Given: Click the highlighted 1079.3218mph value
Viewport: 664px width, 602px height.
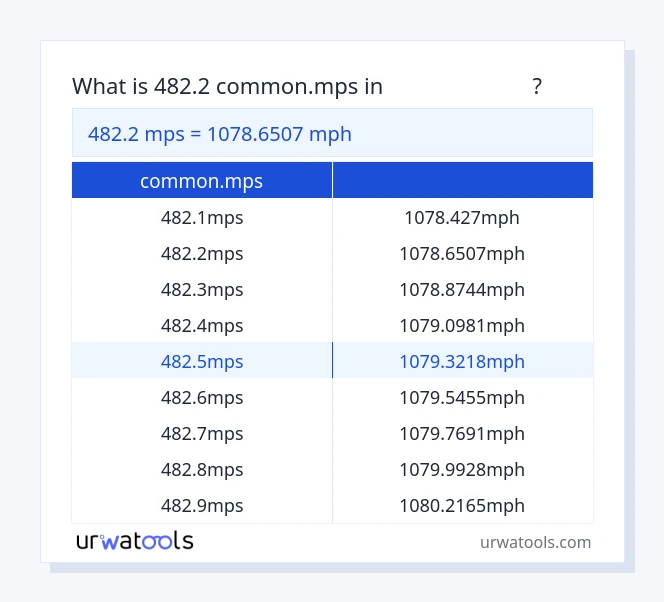Looking at the screenshot, I should [x=462, y=361].
